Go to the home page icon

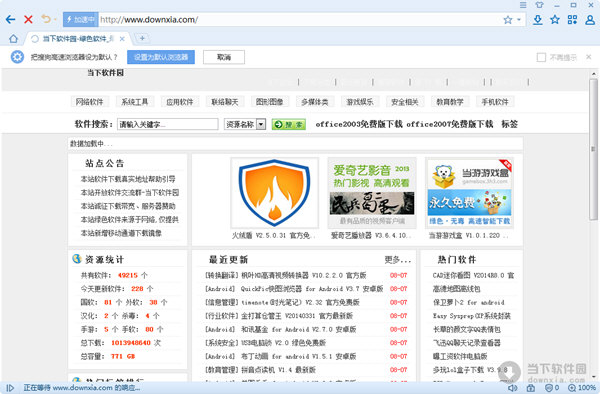click(13, 39)
